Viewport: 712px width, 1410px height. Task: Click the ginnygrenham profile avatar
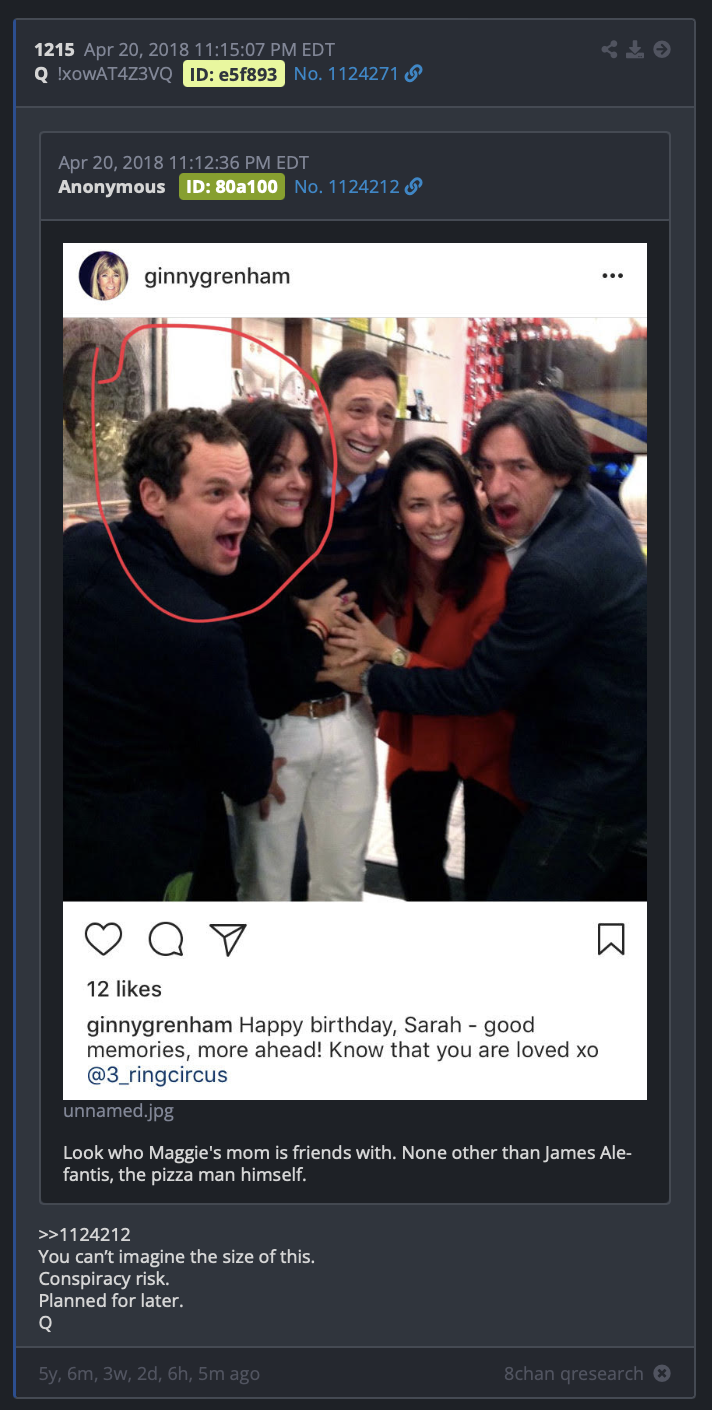tap(103, 276)
